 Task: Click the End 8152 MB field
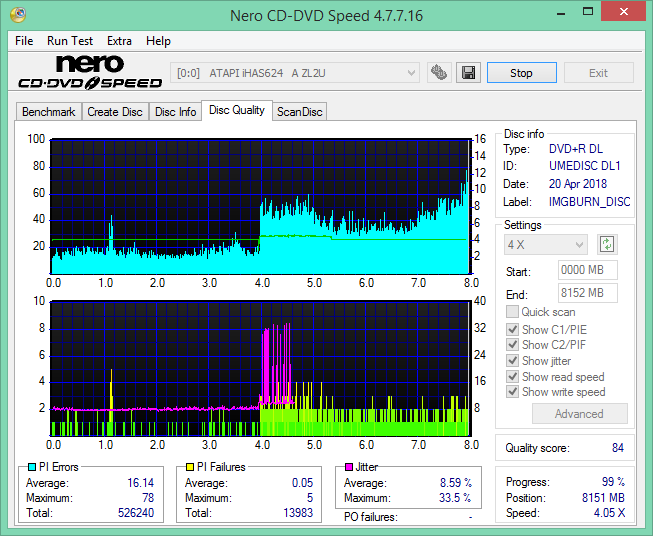588,293
